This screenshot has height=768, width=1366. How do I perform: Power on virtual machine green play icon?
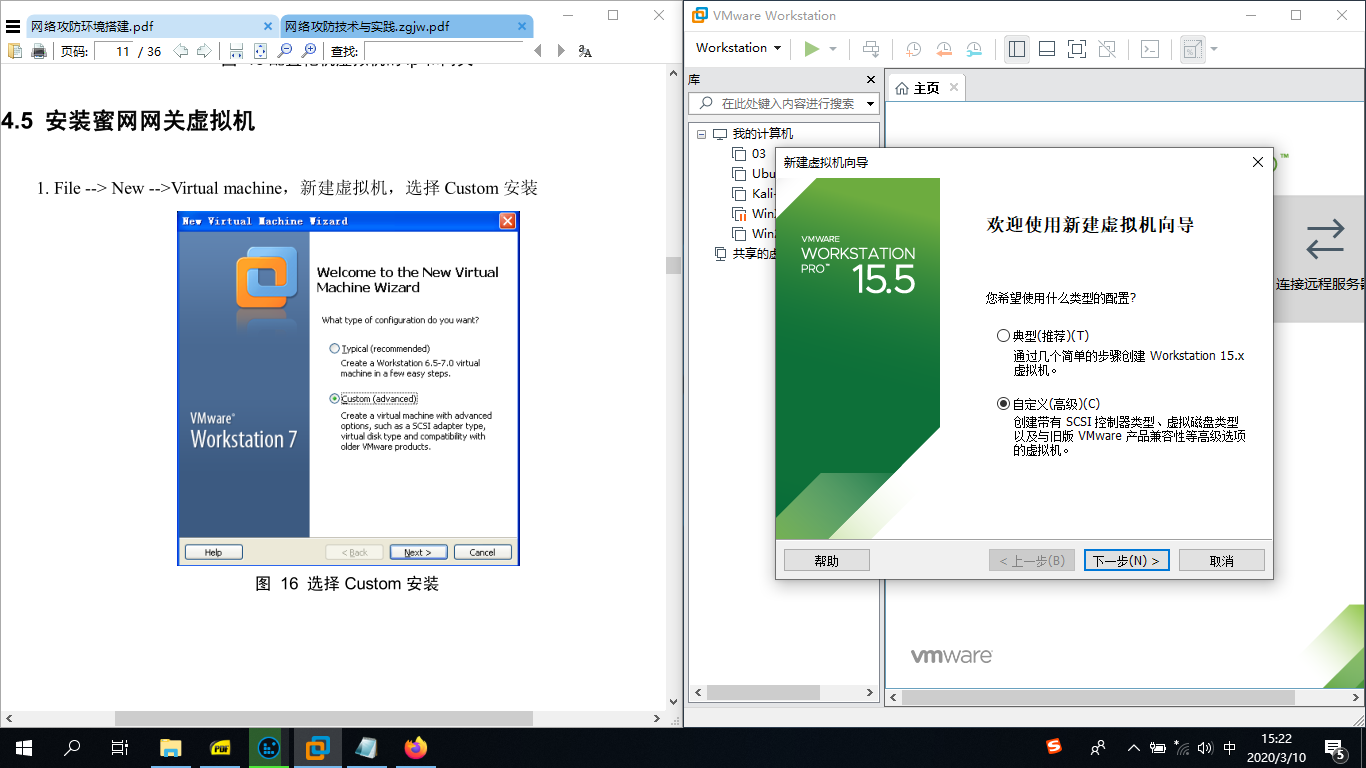point(811,48)
